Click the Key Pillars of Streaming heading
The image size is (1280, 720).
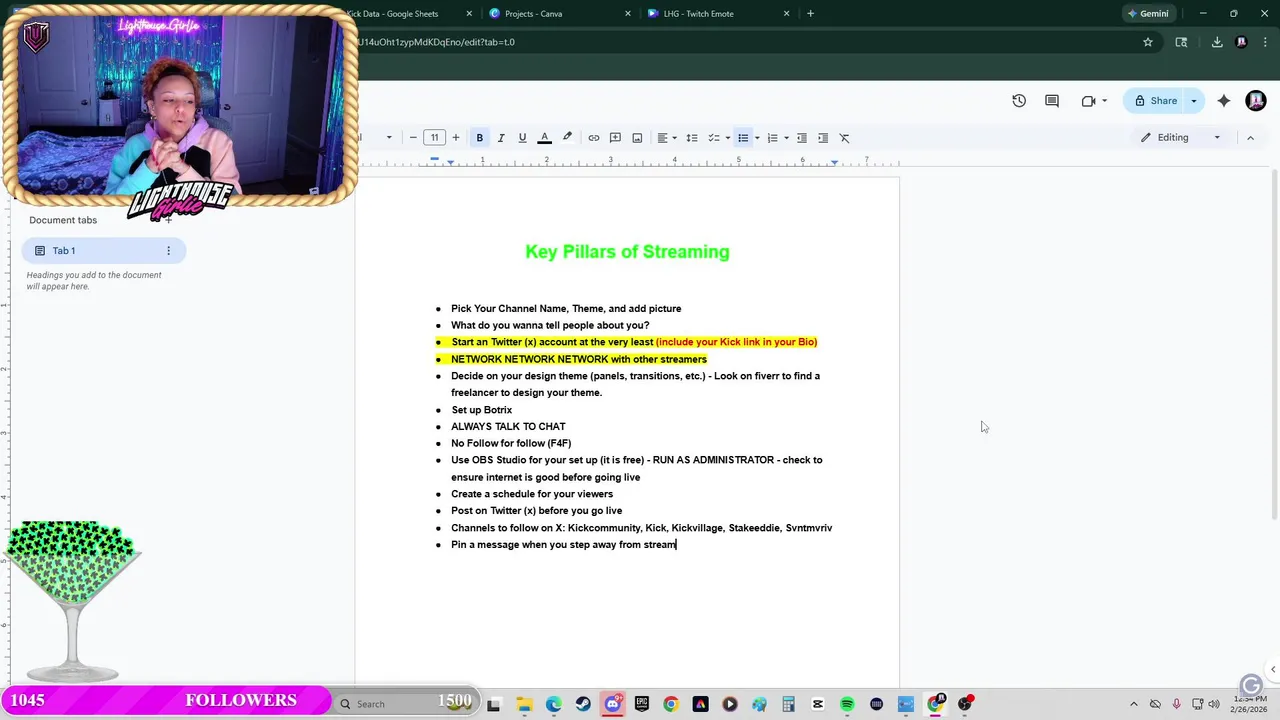click(627, 252)
